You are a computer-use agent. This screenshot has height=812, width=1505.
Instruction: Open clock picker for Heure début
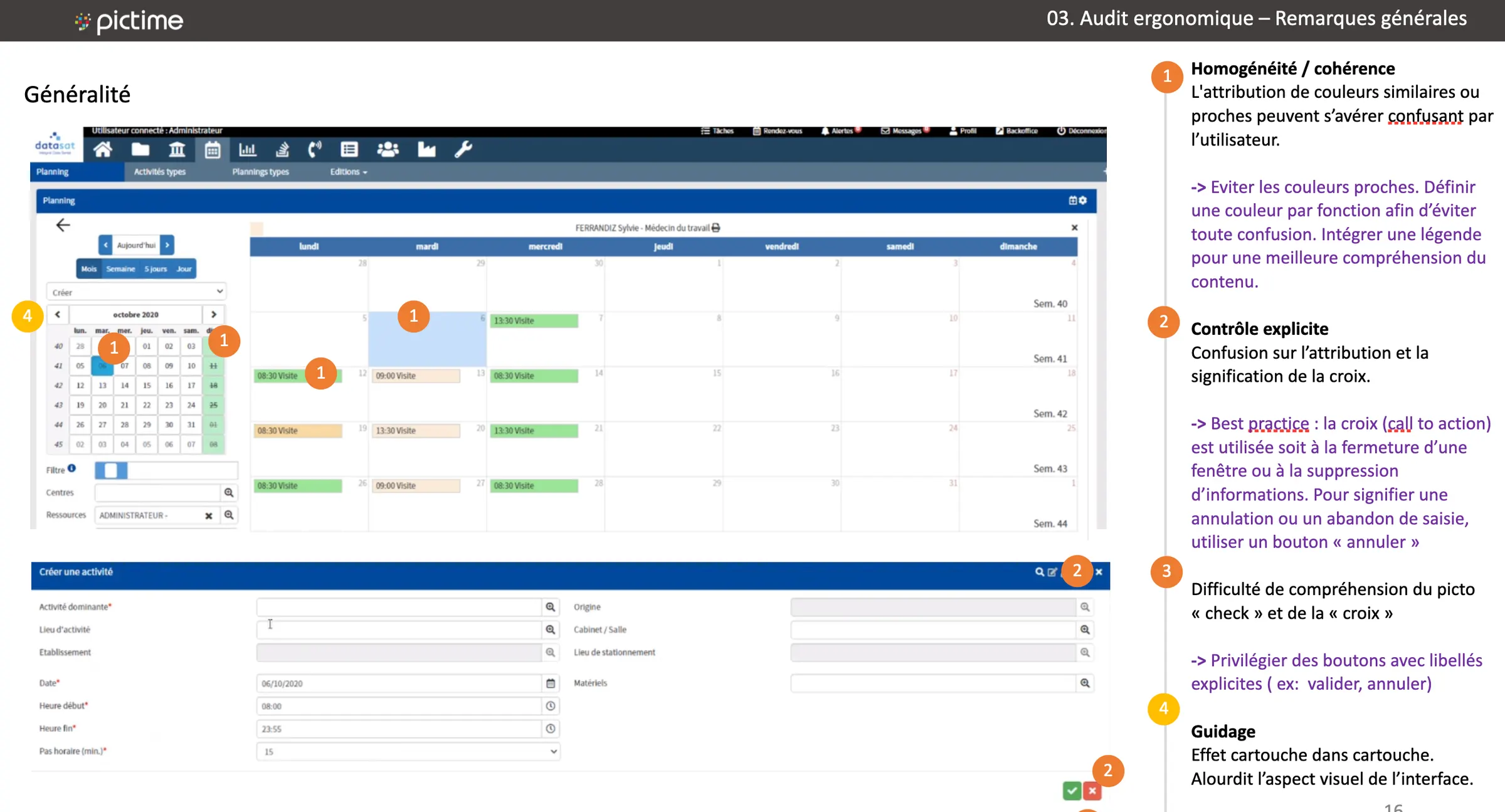pos(551,706)
